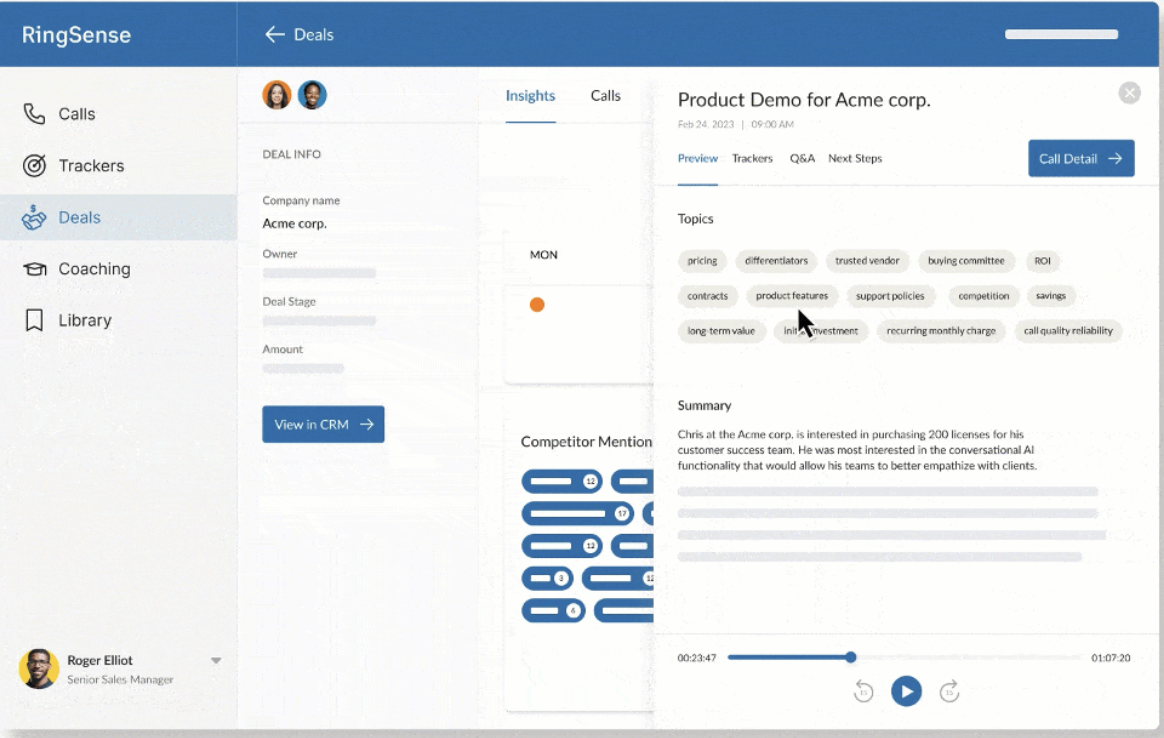Click the Call Detail button

click(1081, 158)
